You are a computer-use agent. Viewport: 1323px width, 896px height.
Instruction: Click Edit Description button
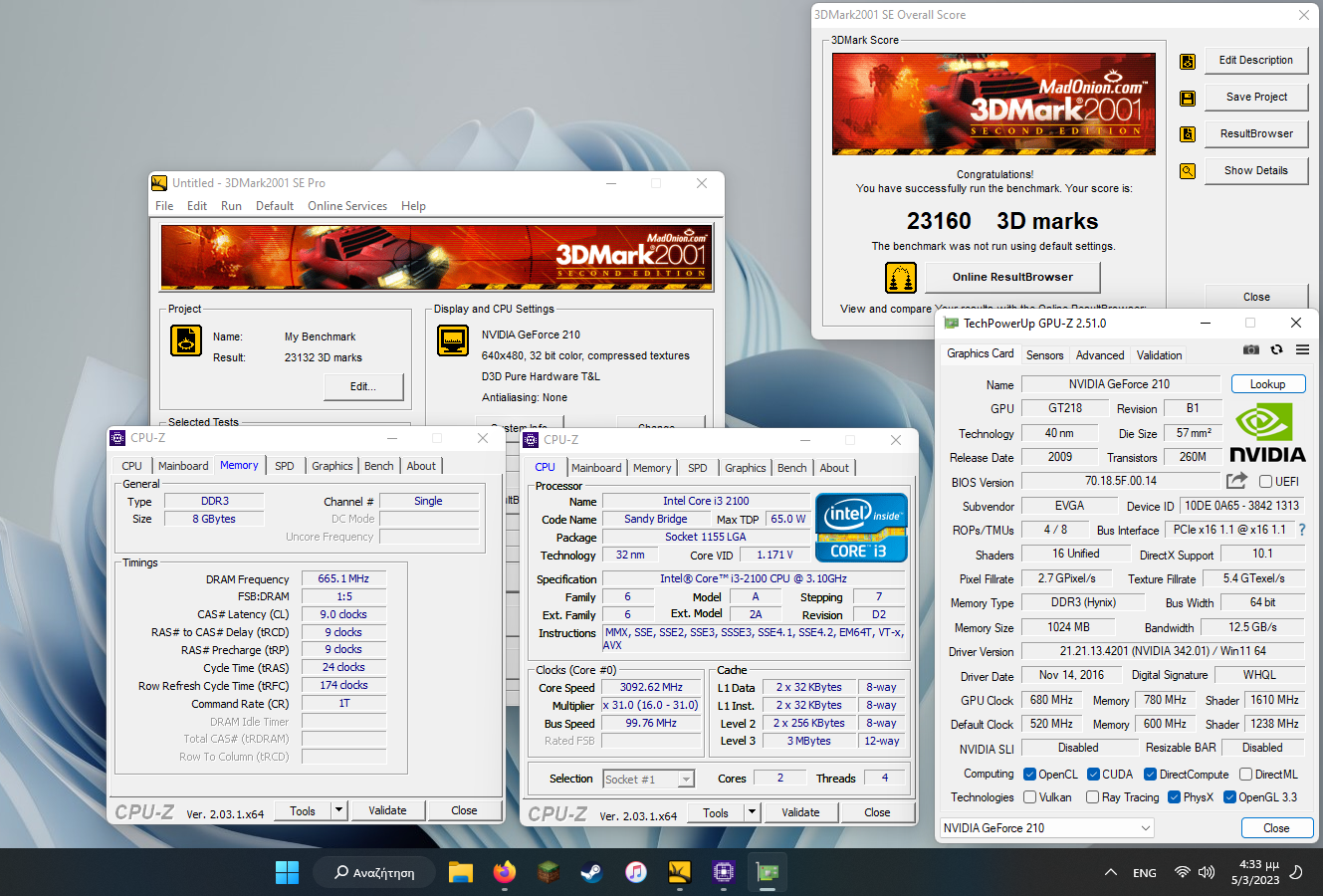click(1256, 61)
